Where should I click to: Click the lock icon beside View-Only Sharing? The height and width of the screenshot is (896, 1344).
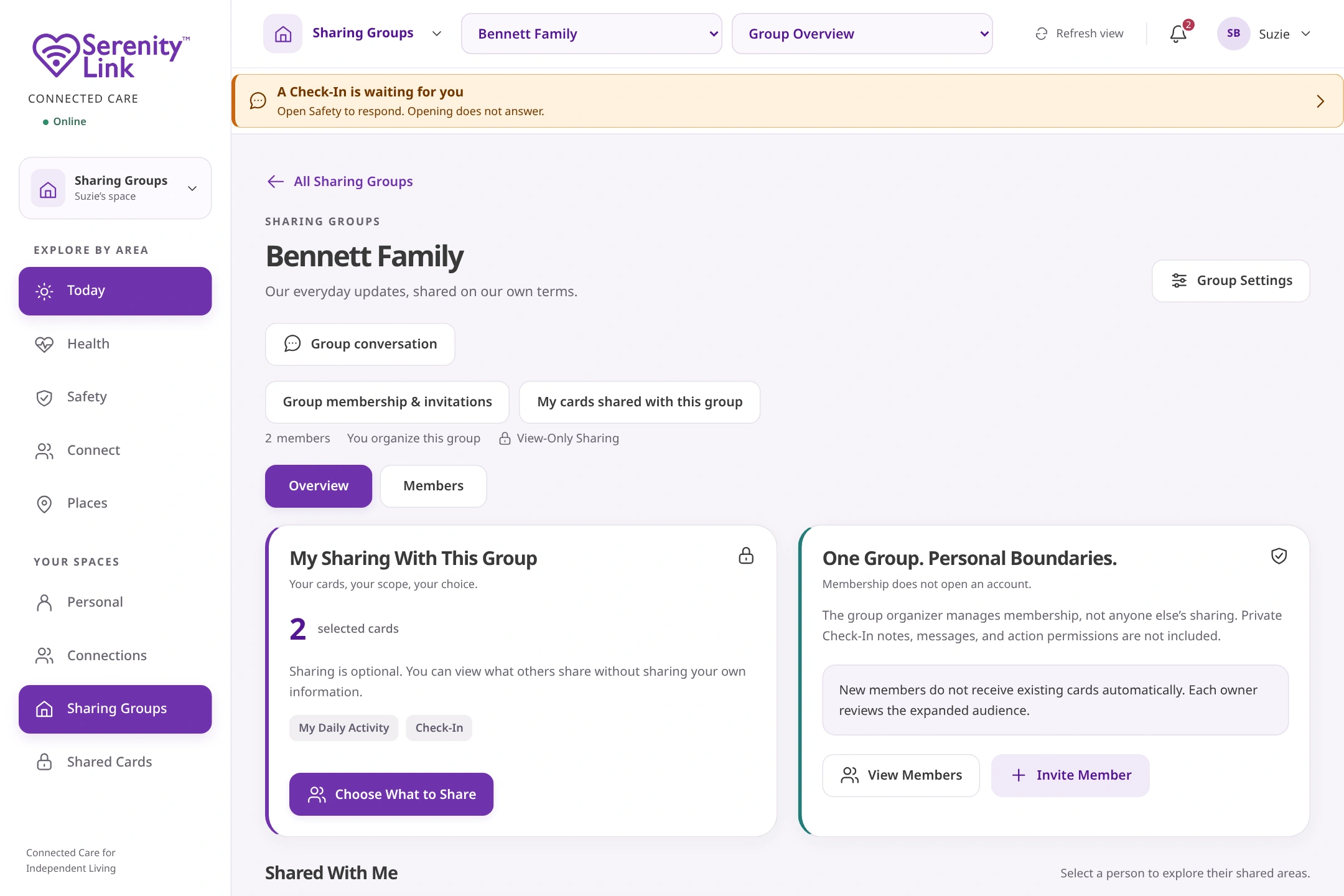505,439
